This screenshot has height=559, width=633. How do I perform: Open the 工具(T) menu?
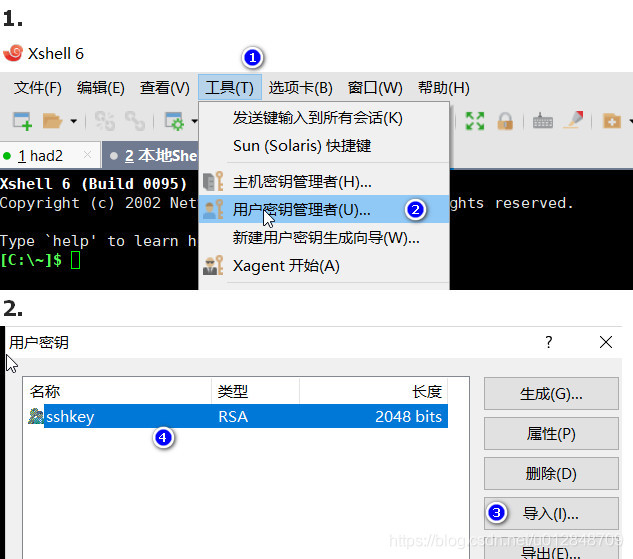[230, 88]
